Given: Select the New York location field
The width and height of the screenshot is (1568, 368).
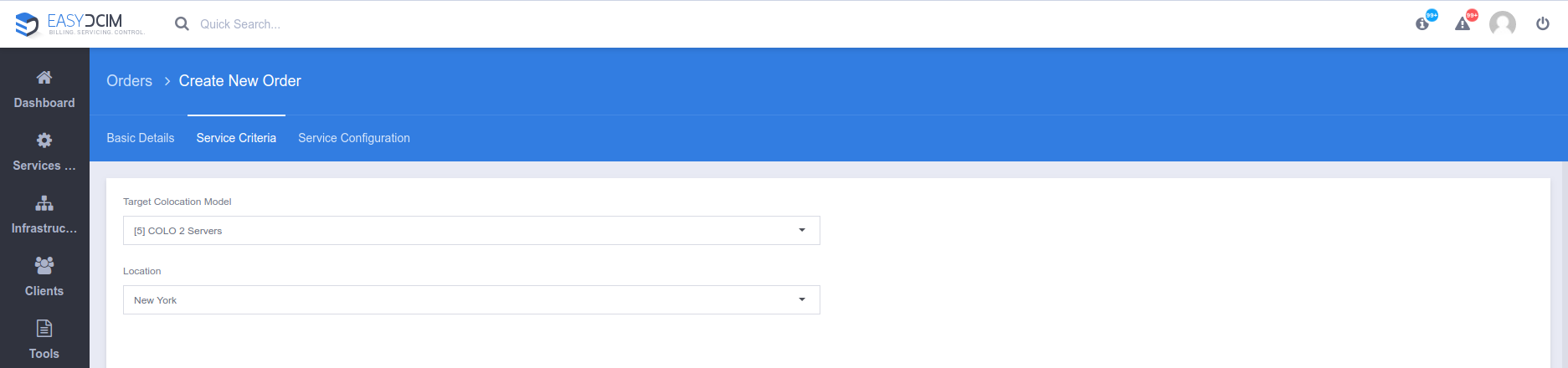Looking at the screenshot, I should [471, 300].
